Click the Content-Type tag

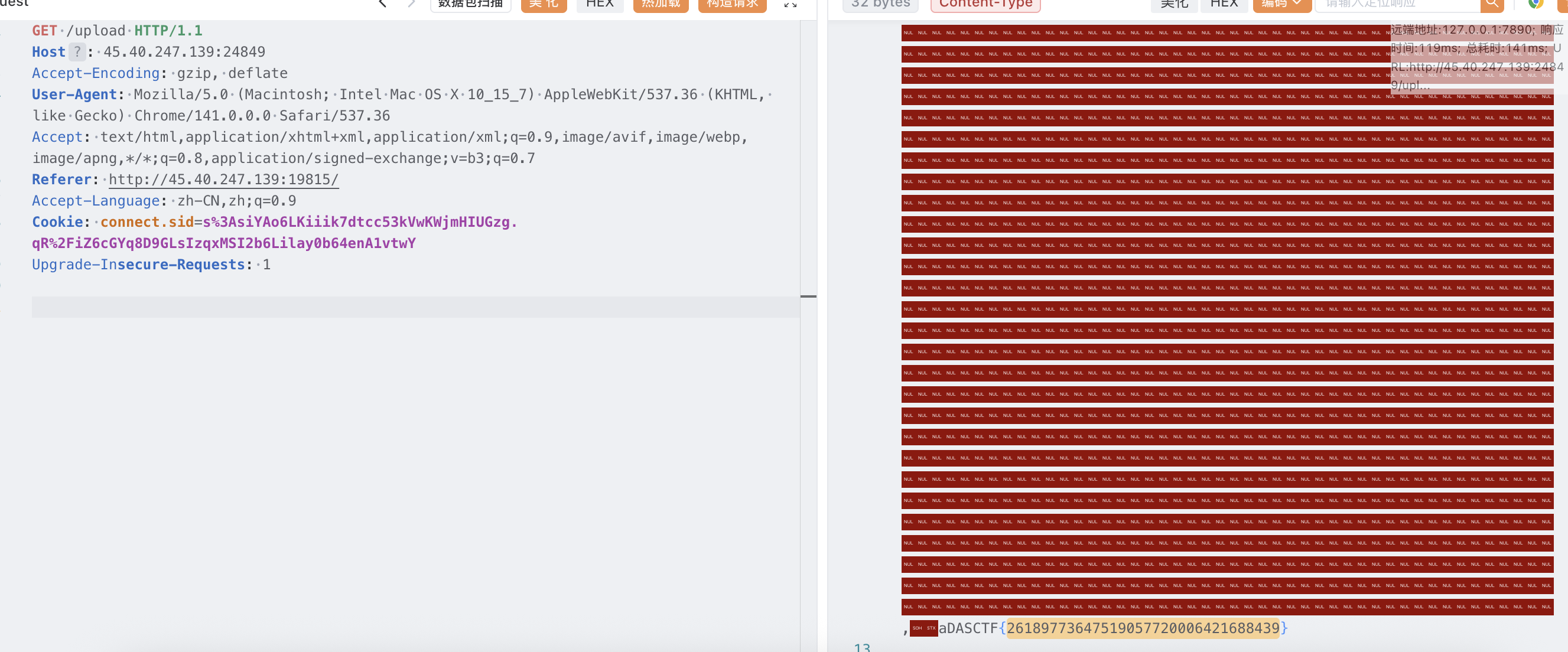point(985,4)
